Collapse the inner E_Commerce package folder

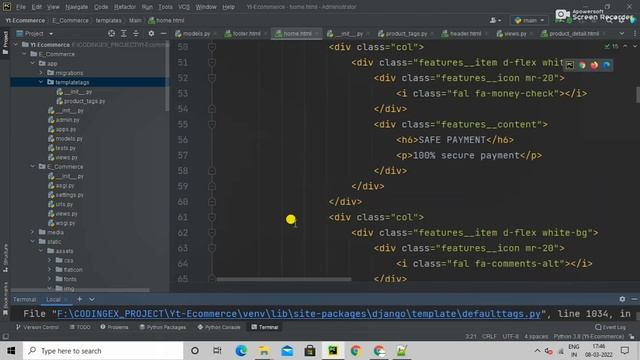33,167
